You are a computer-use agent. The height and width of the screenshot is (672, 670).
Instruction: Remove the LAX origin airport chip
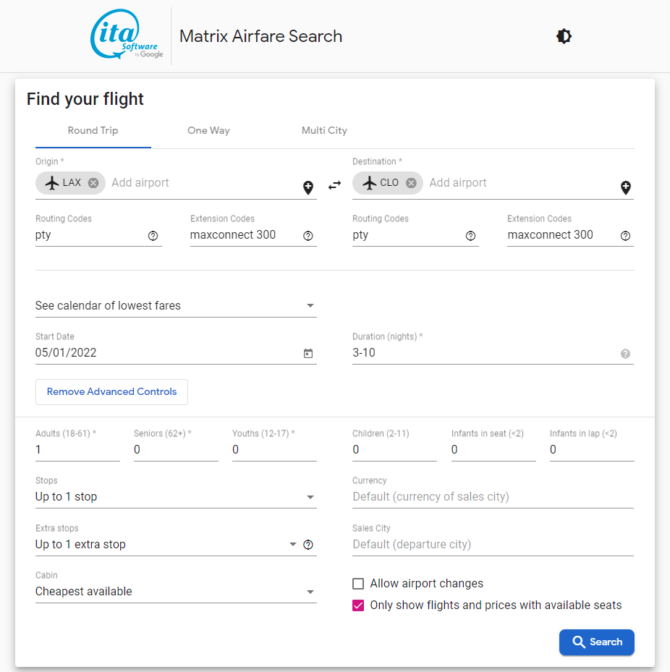pyautogui.click(x=93, y=183)
